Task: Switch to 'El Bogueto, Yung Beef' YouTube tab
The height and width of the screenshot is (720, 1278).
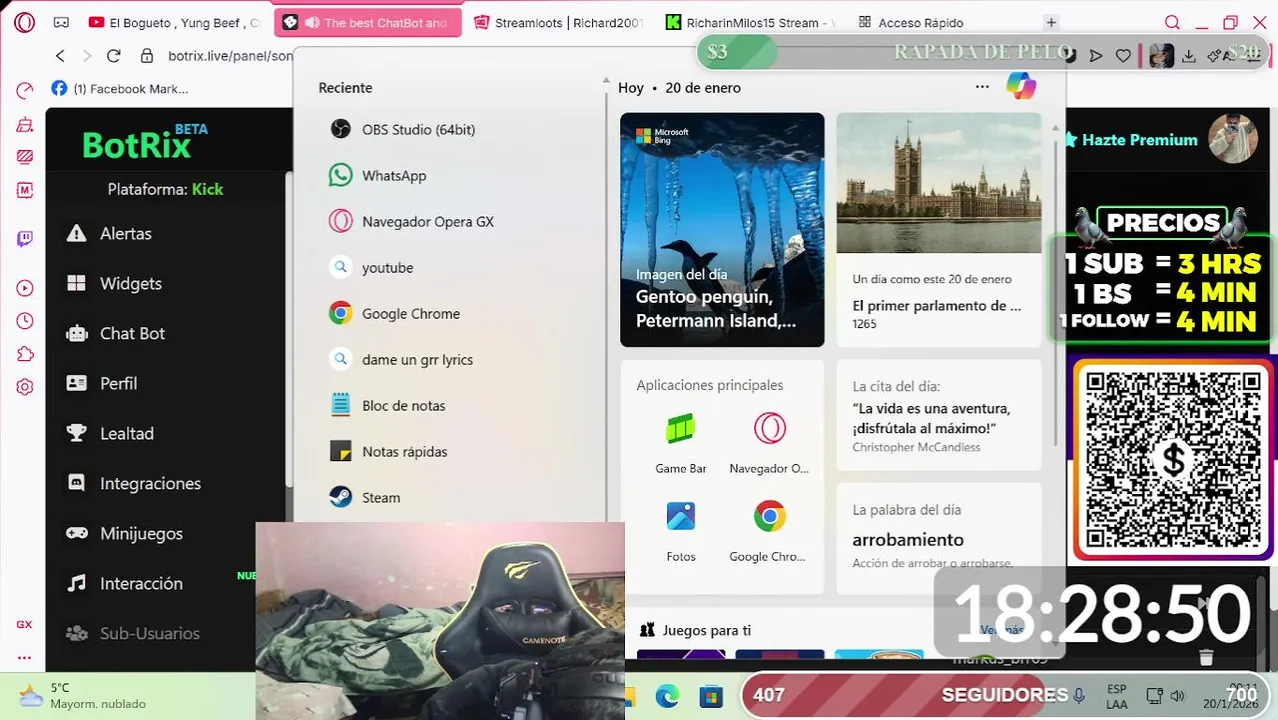Action: point(175,22)
